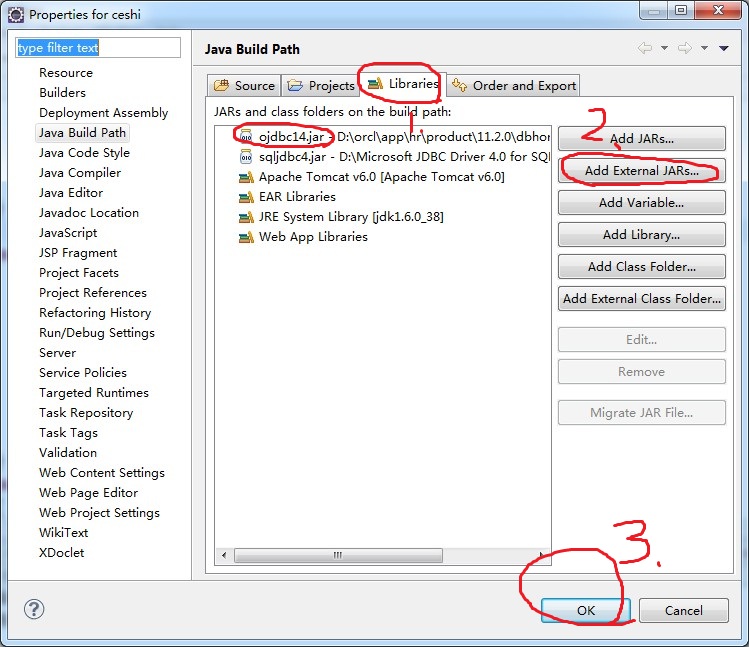Click Add External Class Folder... button
749x647 pixels.
pos(642,299)
